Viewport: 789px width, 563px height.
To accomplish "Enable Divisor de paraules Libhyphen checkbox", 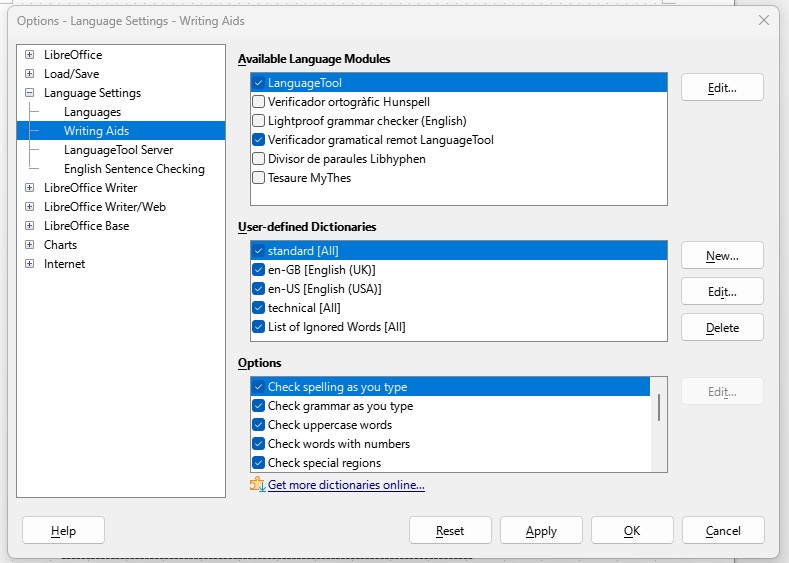I will [259, 159].
